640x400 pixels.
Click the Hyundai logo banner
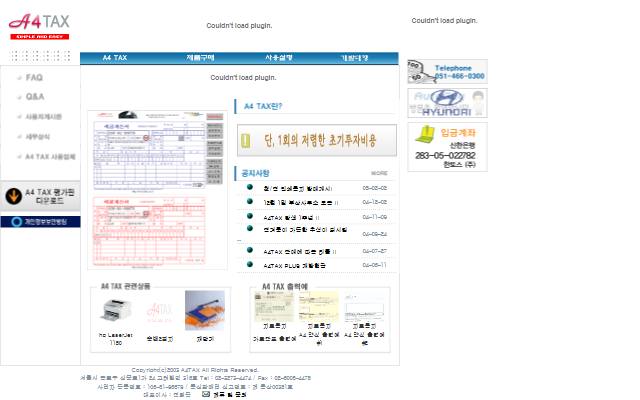[447, 103]
